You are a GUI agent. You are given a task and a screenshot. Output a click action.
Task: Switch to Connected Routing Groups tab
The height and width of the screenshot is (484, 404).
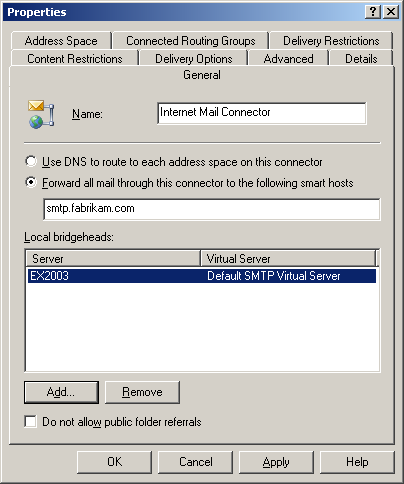click(x=191, y=41)
